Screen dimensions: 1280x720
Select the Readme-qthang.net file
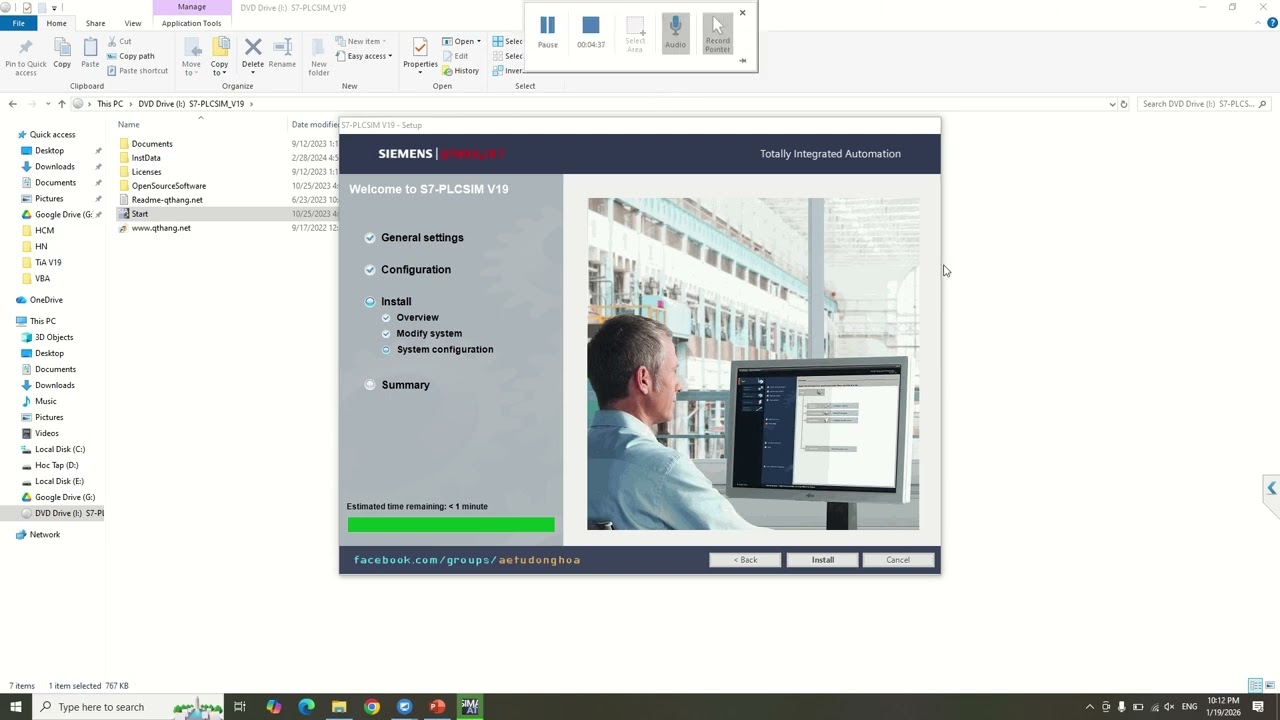coord(167,200)
